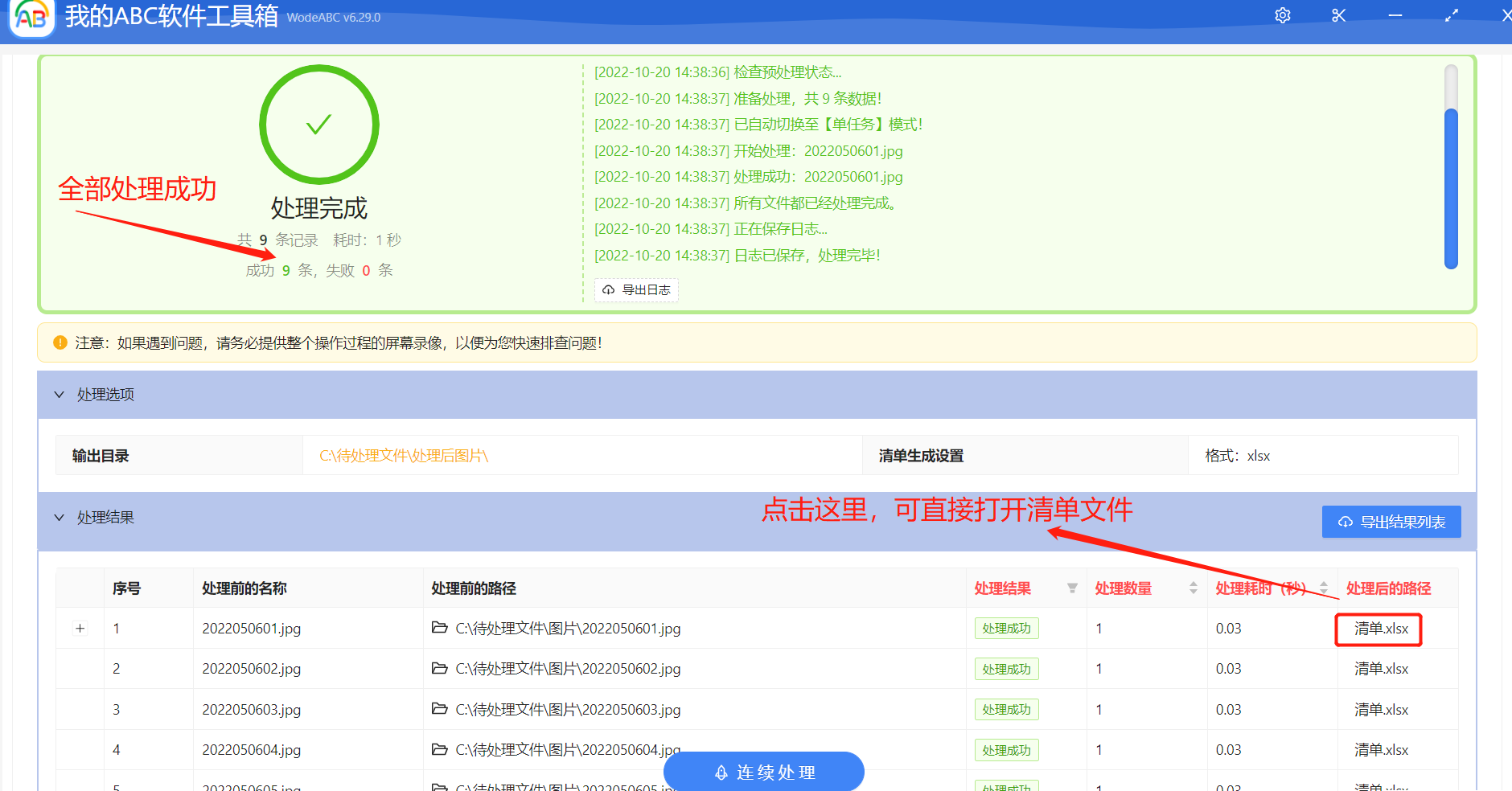
Task: Collapse the 处理结果 section
Action: (x=59, y=517)
